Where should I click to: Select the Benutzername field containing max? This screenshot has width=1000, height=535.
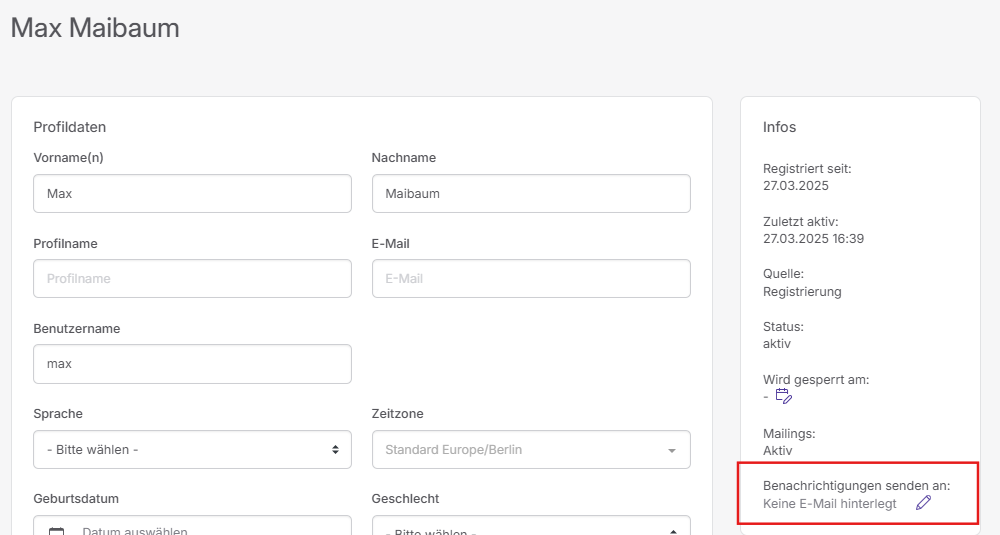[192, 364]
